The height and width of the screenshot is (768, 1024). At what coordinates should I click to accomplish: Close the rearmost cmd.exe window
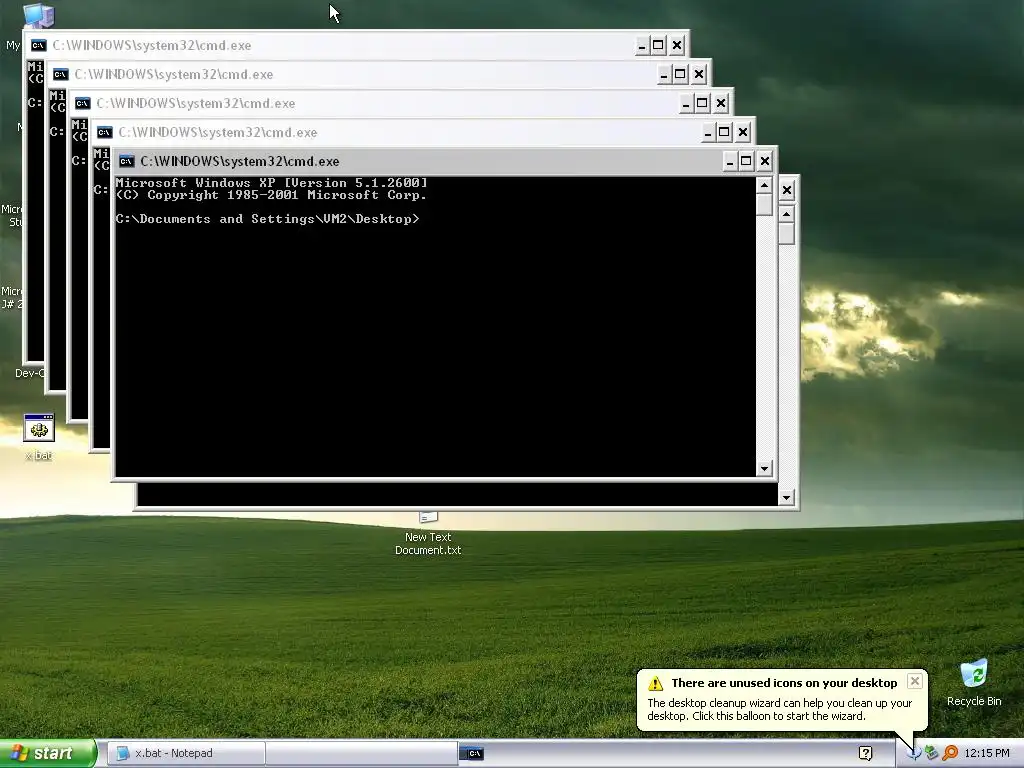point(677,45)
